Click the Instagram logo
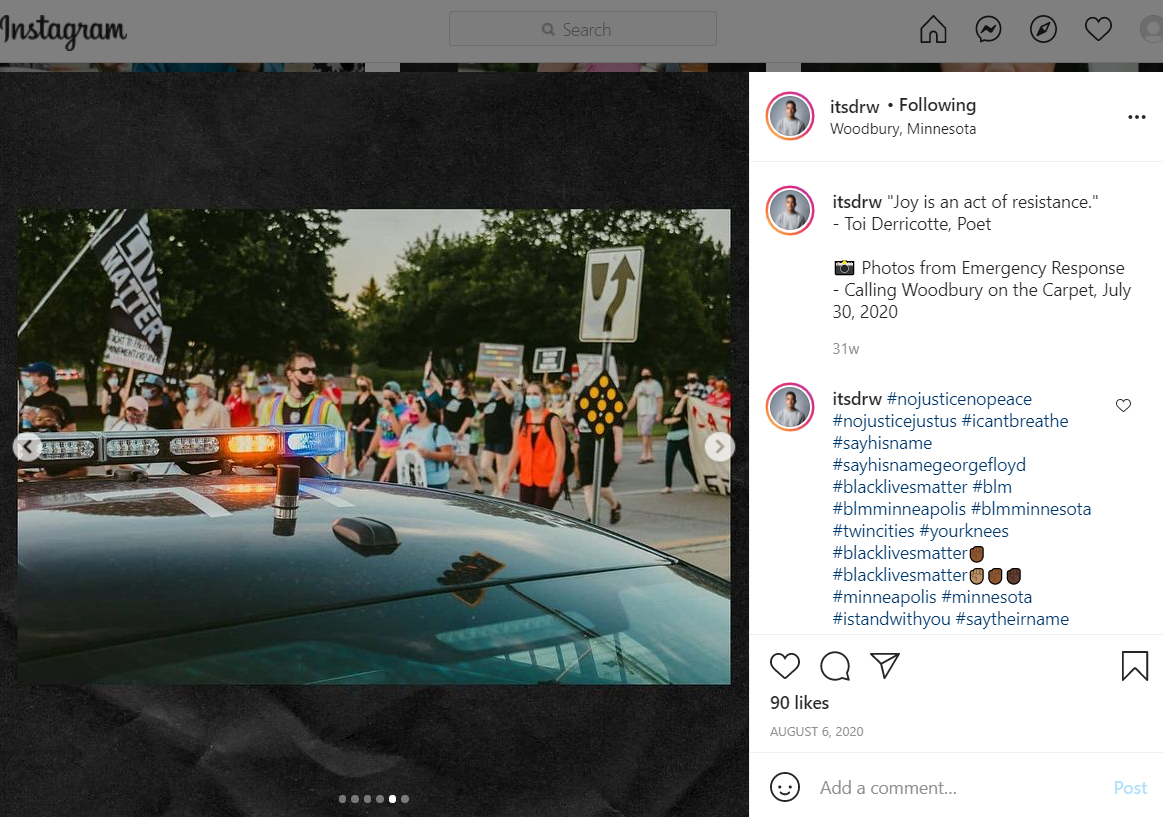Viewport: 1163px width, 817px height. pos(64,31)
